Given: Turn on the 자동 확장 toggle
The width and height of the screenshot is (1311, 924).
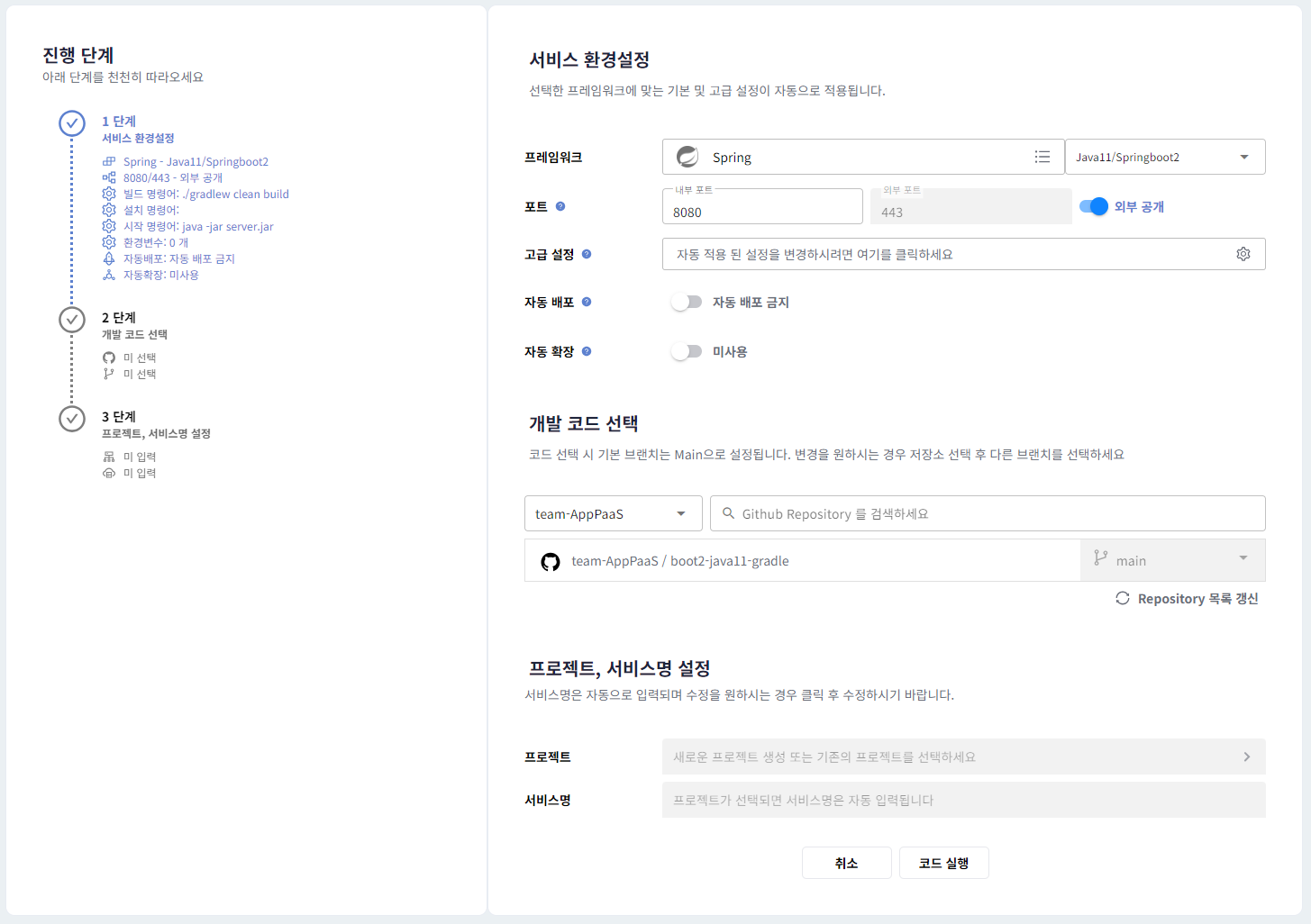Looking at the screenshot, I should pyautogui.click(x=687, y=351).
